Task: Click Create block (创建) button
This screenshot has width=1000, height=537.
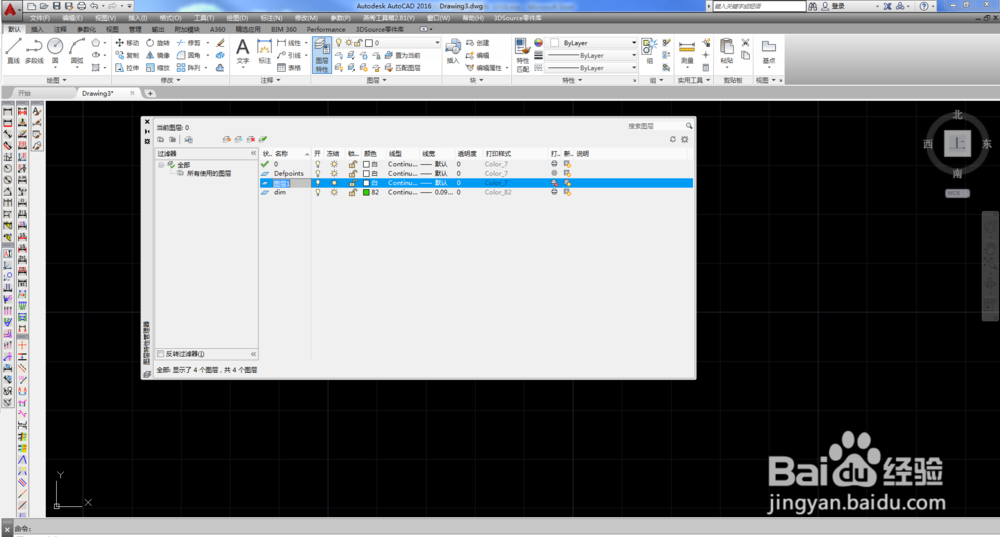Action: click(478, 43)
